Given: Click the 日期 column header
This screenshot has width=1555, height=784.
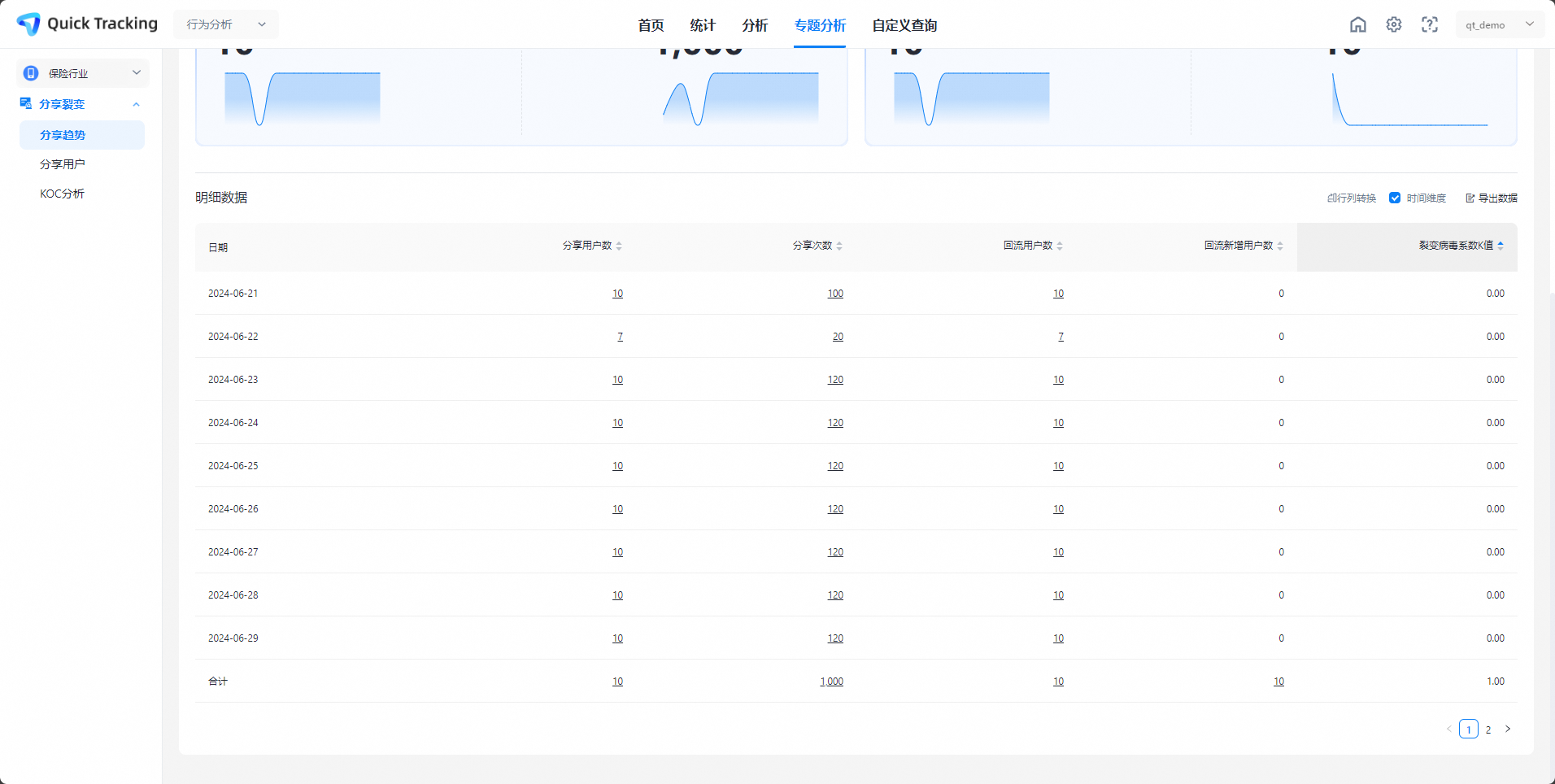Looking at the screenshot, I should 218,247.
